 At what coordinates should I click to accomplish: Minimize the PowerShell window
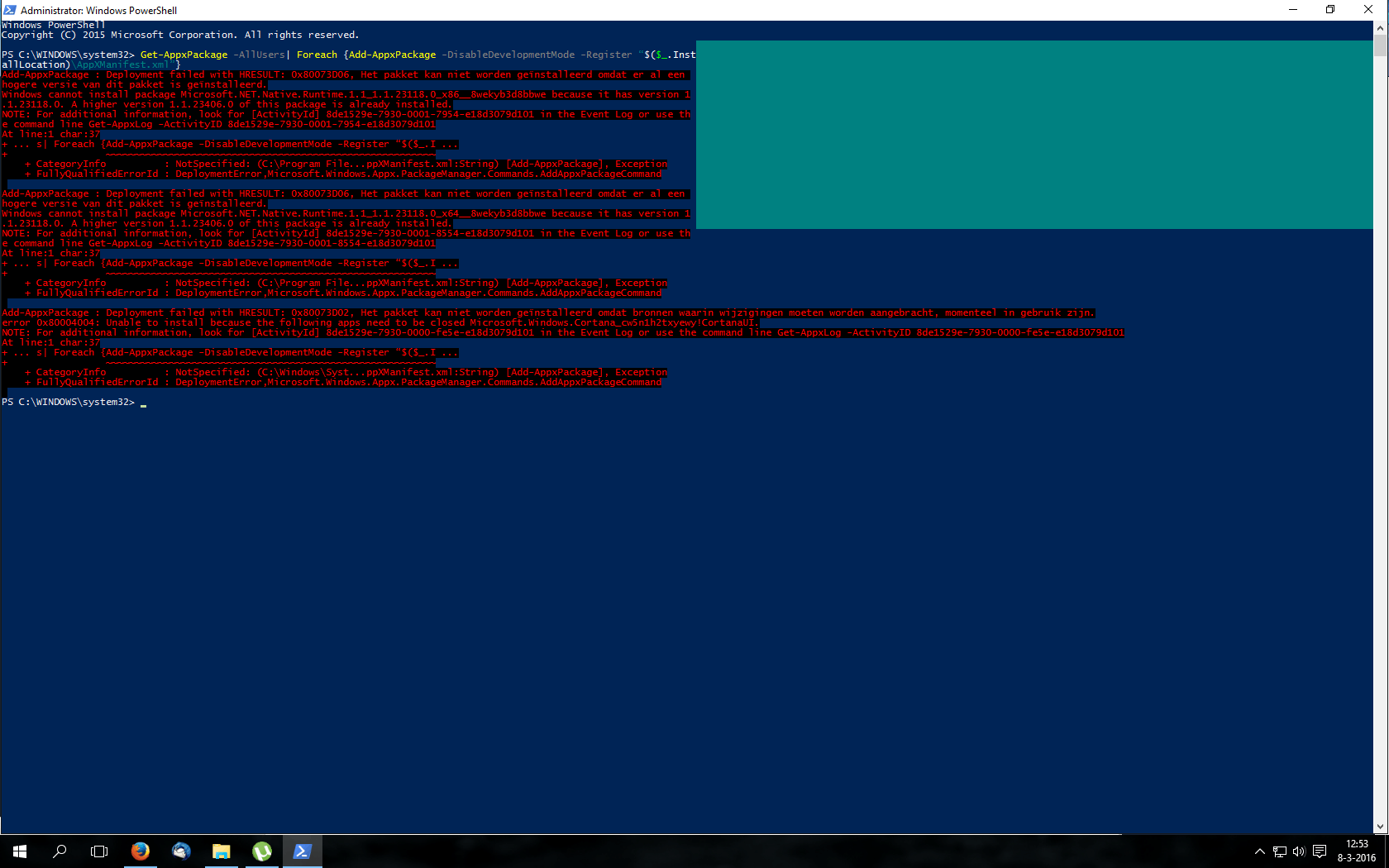1293,10
